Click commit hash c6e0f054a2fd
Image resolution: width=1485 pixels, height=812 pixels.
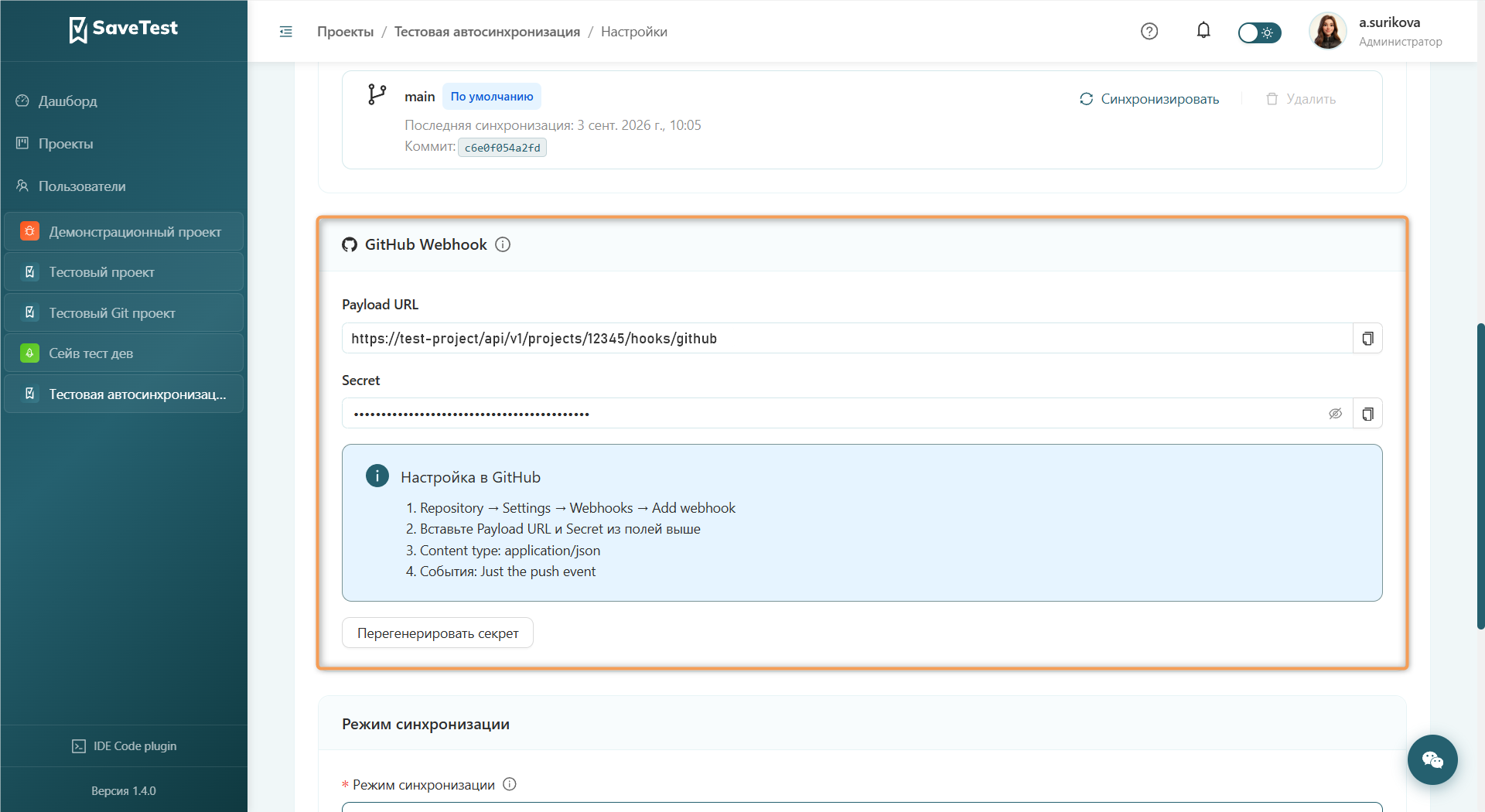click(502, 148)
